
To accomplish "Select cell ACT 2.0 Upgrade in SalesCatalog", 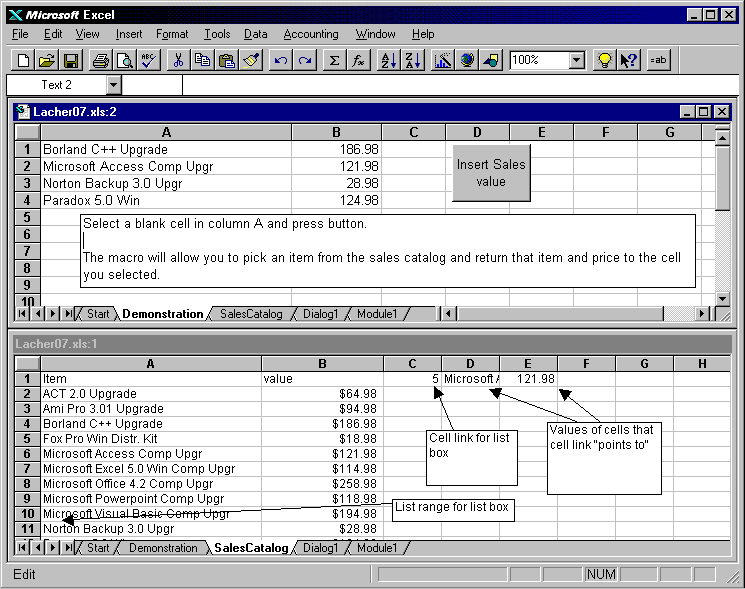I will tap(151, 394).
